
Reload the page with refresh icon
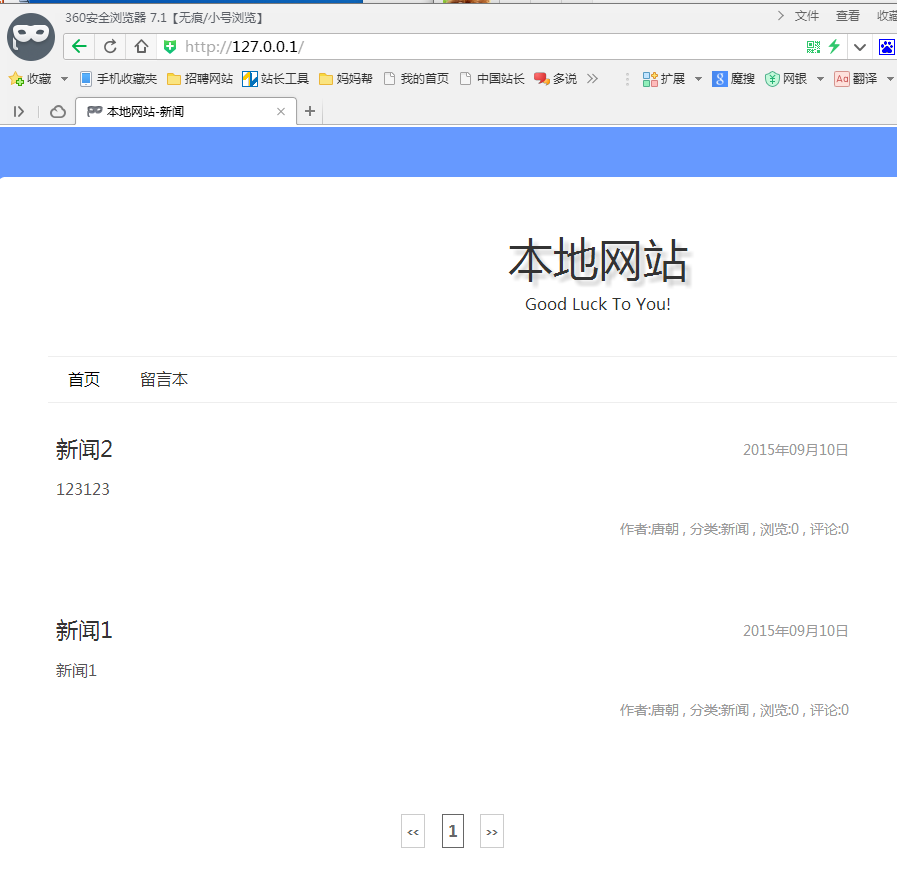pos(110,47)
